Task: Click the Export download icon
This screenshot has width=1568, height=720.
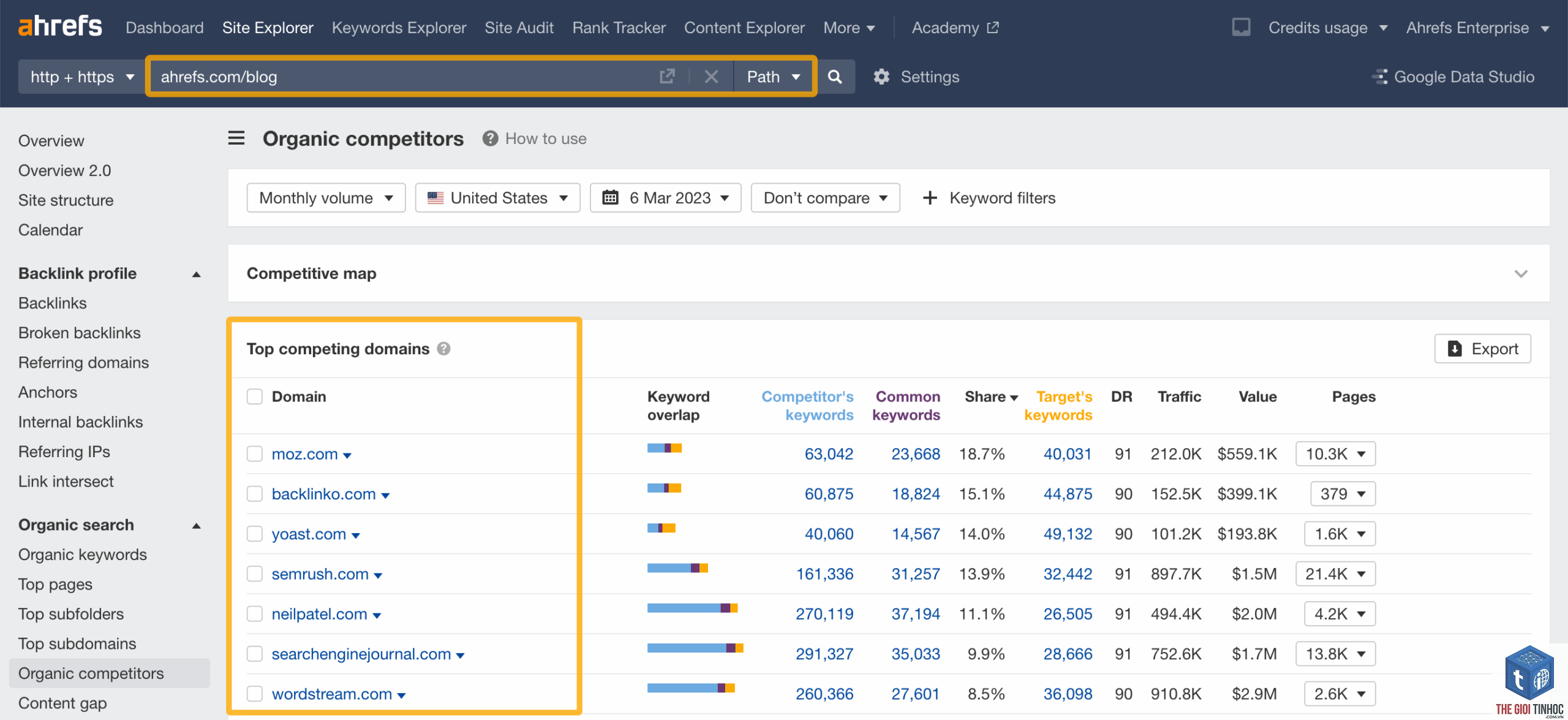Action: point(1455,349)
